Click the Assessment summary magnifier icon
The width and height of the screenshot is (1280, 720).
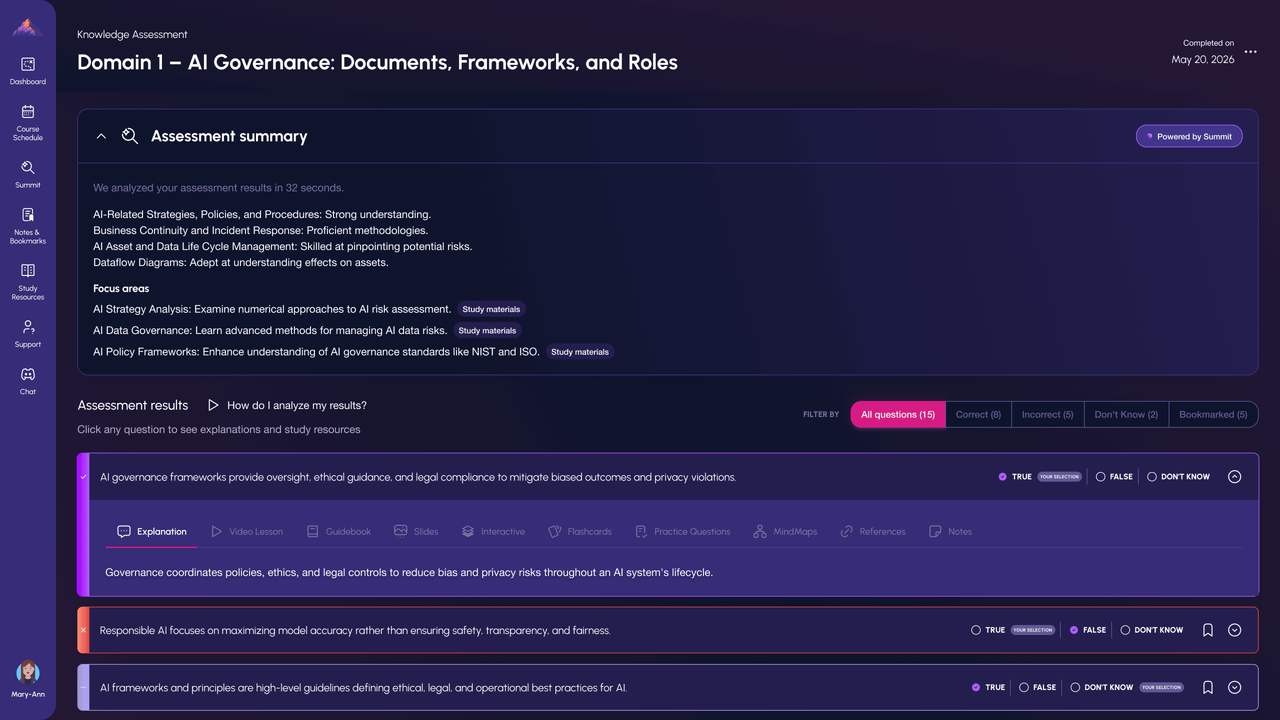click(x=130, y=136)
